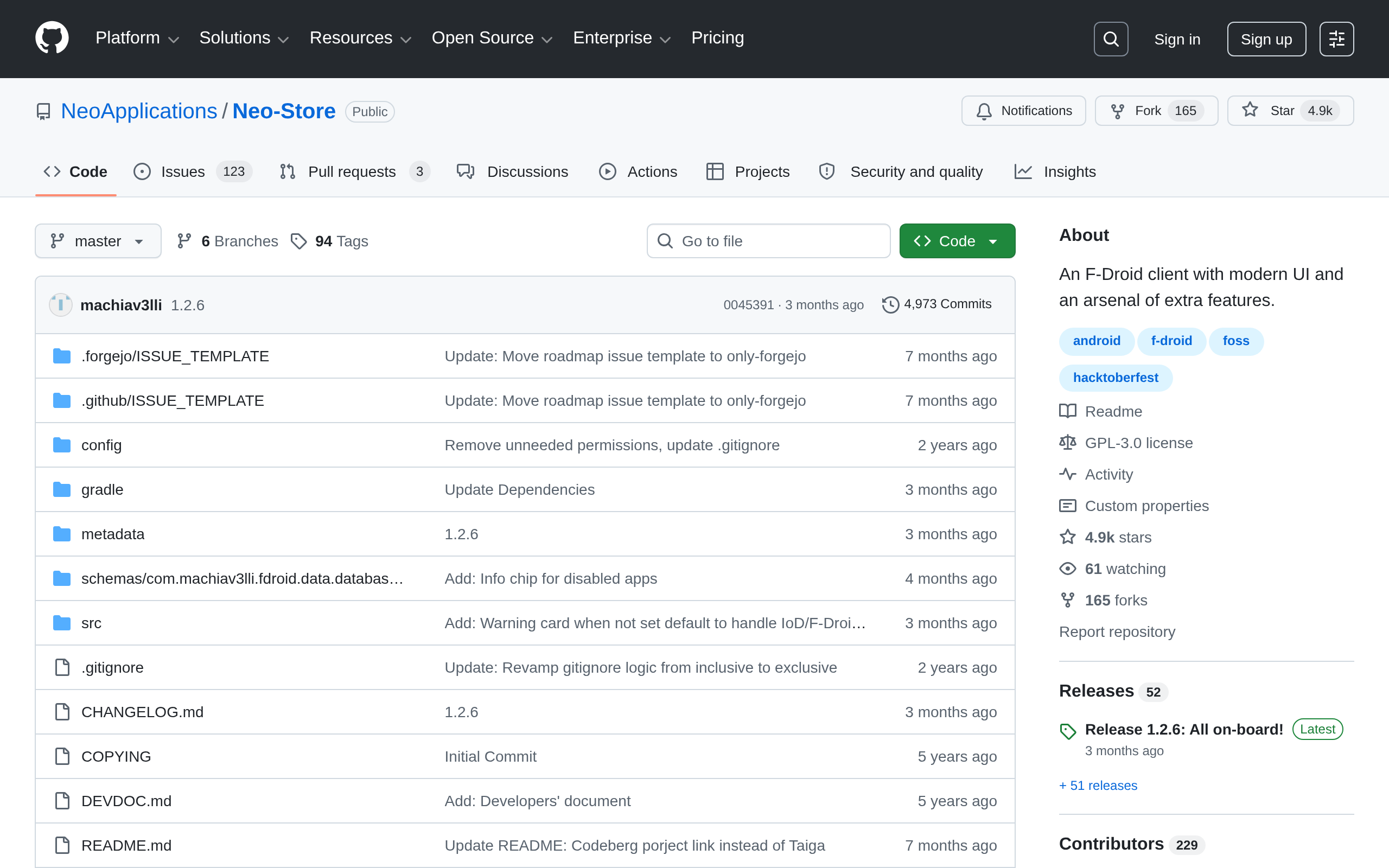The width and height of the screenshot is (1389, 868).
Task: Click the config folder icon
Action: click(62, 445)
